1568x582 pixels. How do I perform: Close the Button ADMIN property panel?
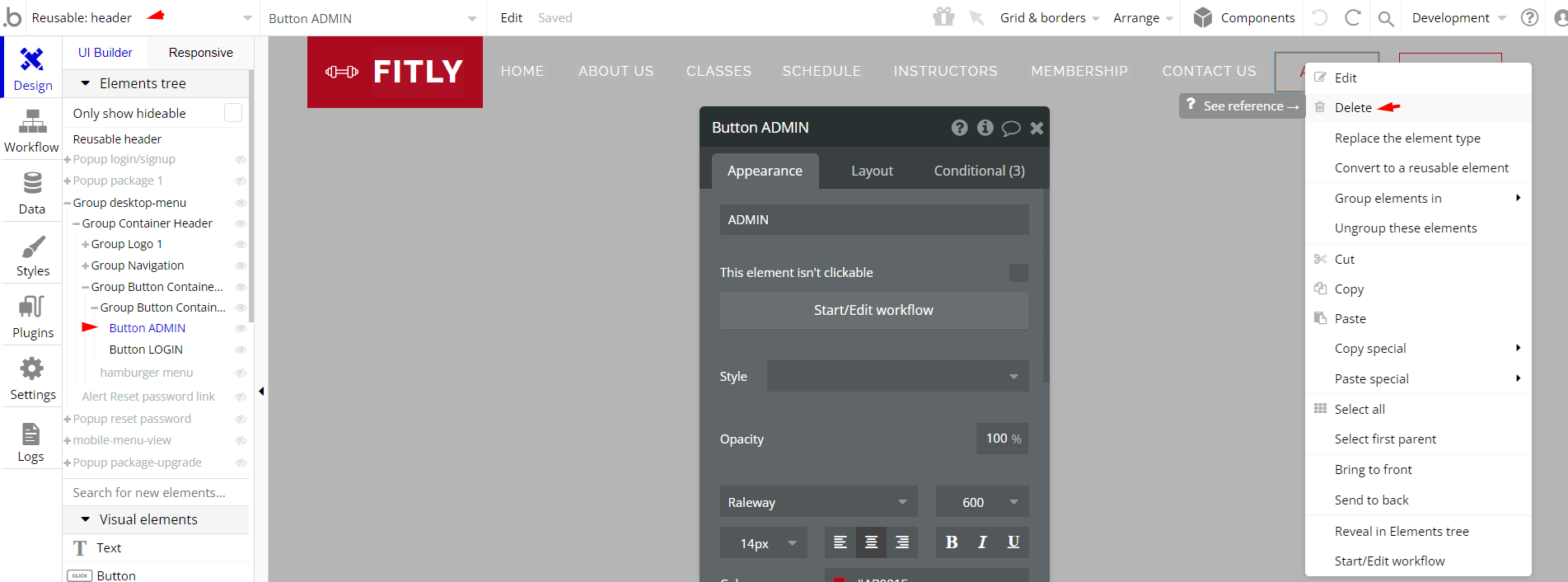click(x=1037, y=128)
